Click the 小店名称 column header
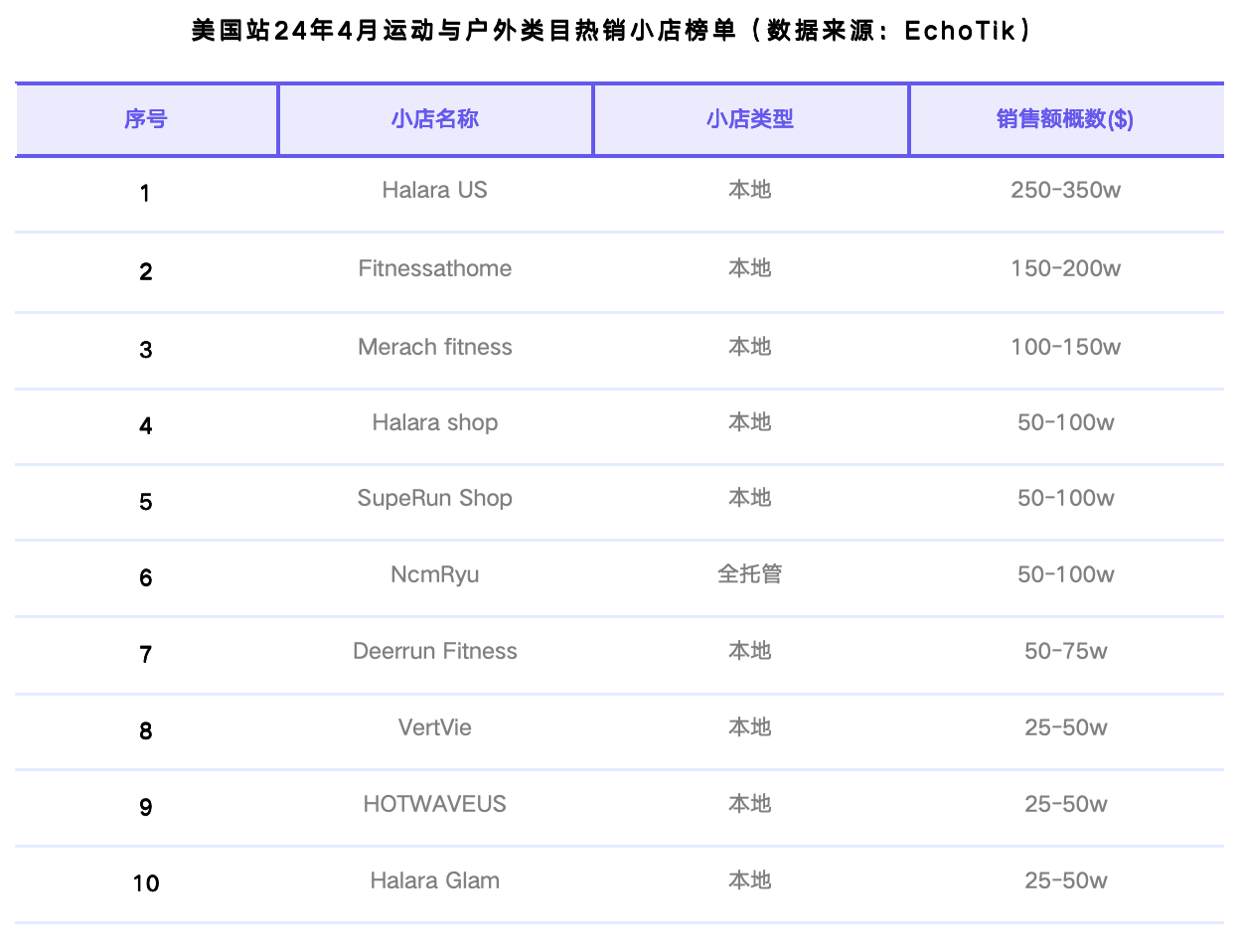Image resolution: width=1242 pixels, height=952 pixels. (x=435, y=119)
